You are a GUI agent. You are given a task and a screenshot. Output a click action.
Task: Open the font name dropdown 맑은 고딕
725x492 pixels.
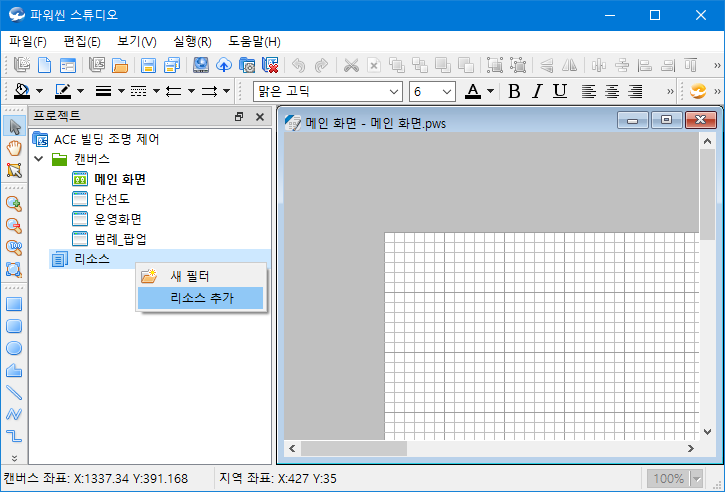pos(393,91)
